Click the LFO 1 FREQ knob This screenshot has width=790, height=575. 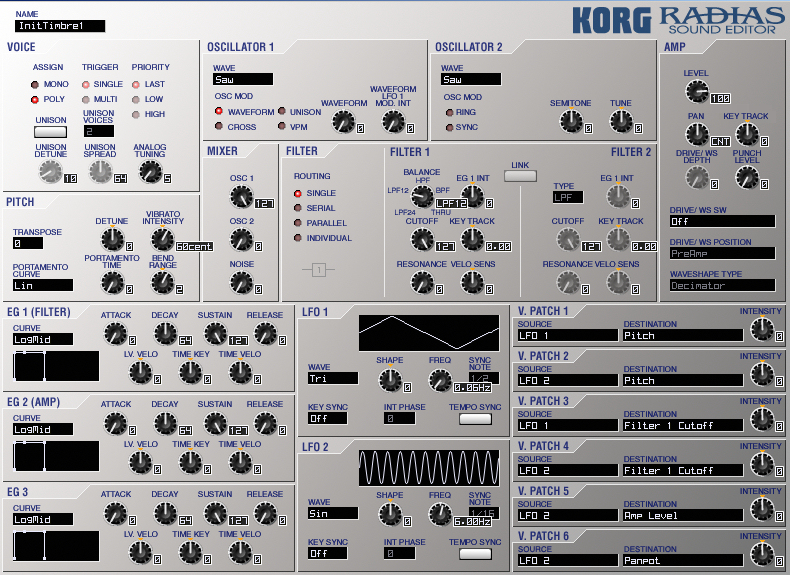440,380
